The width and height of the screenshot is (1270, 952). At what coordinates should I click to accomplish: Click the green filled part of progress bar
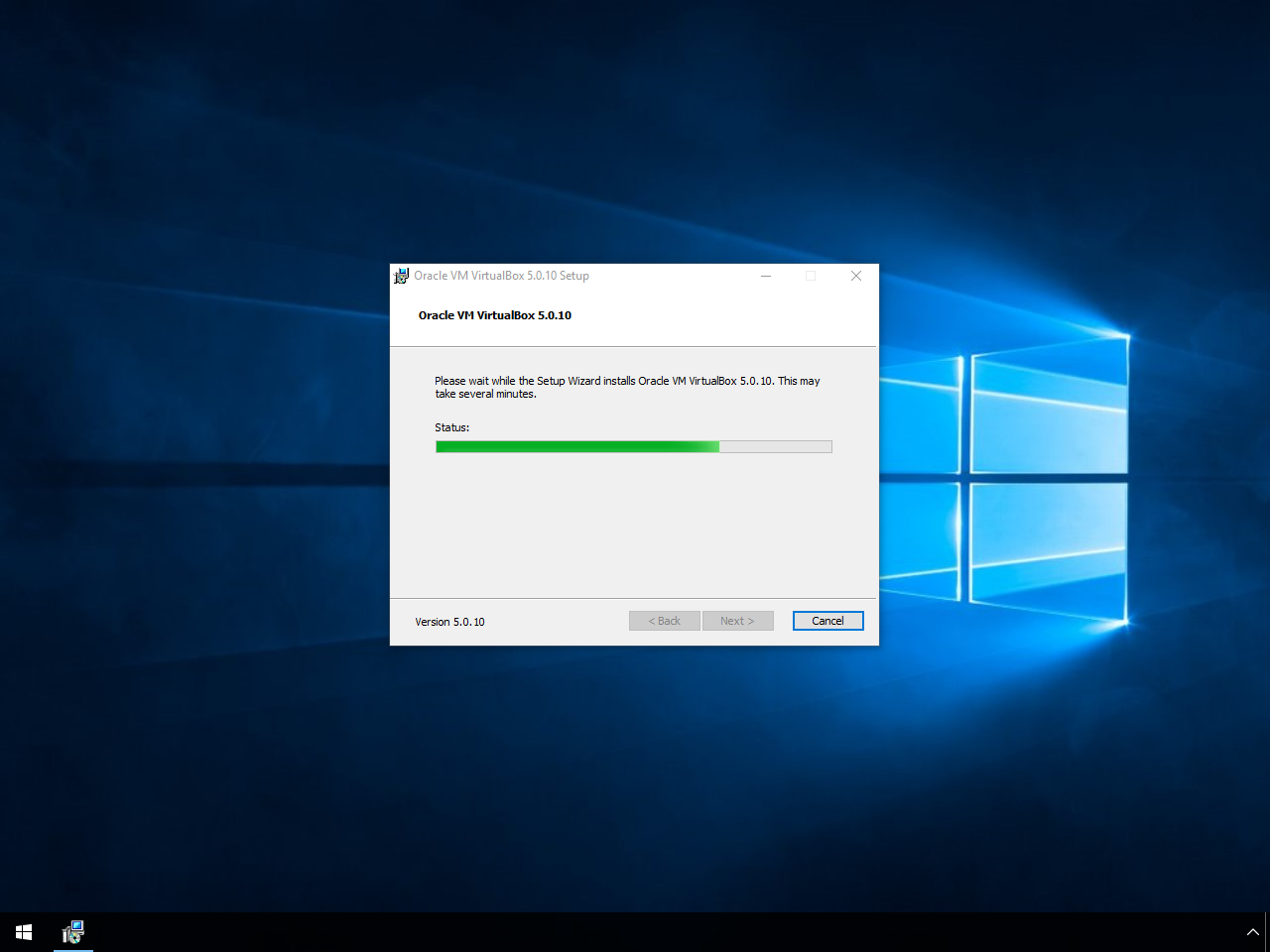(575, 447)
